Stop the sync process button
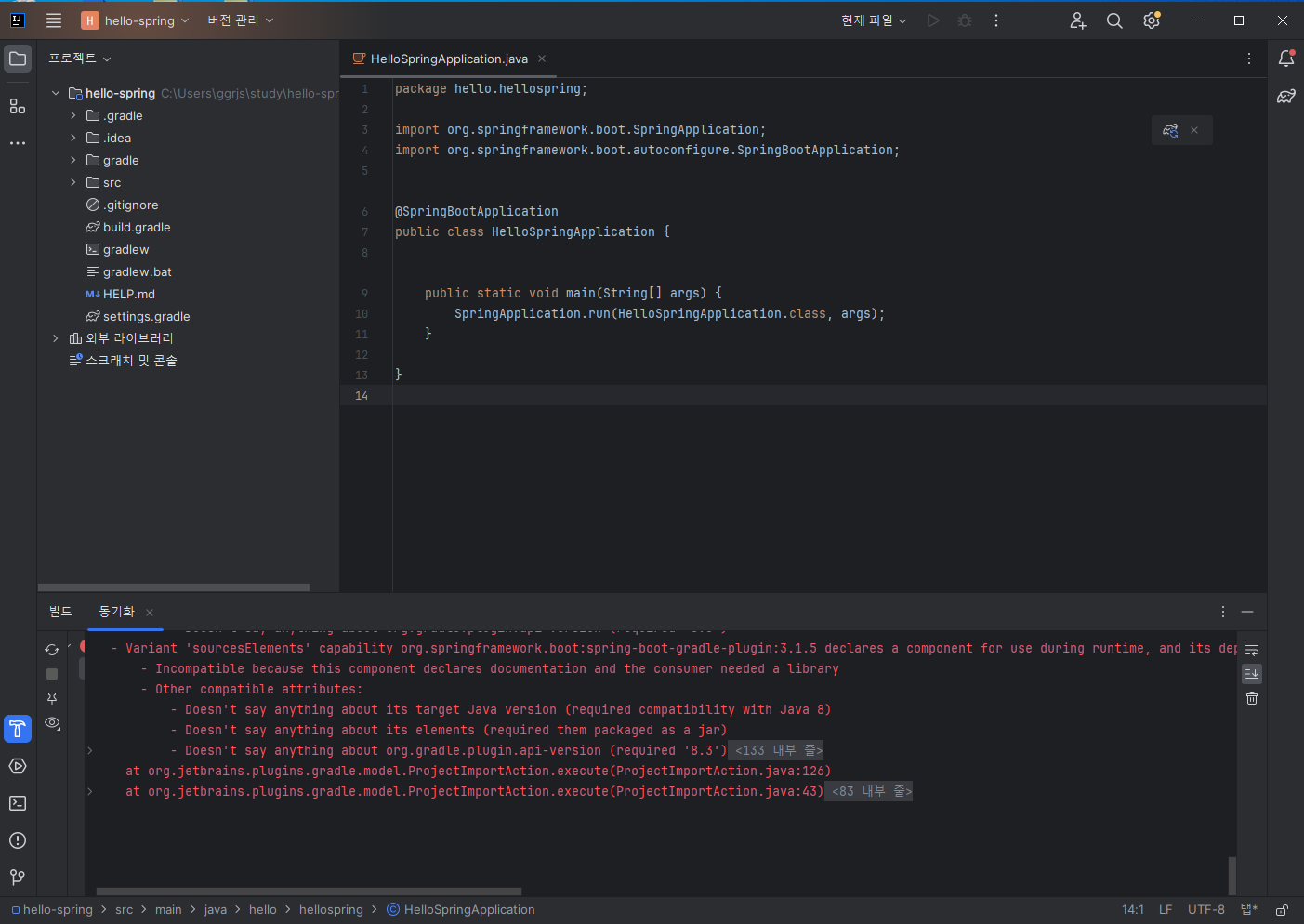The width and height of the screenshot is (1304, 924). pyautogui.click(x=52, y=674)
